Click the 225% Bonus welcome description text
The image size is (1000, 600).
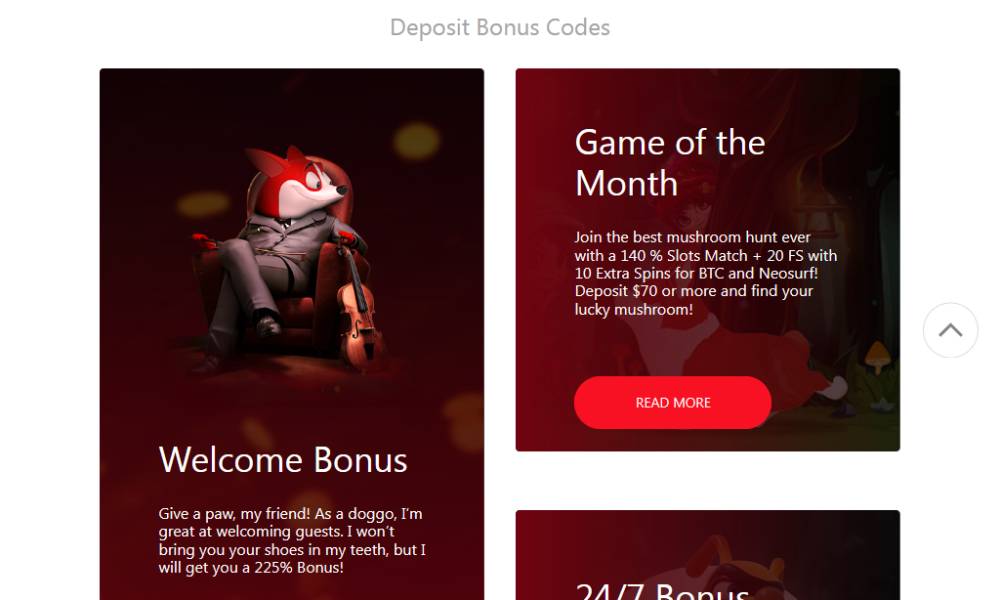pos(292,541)
